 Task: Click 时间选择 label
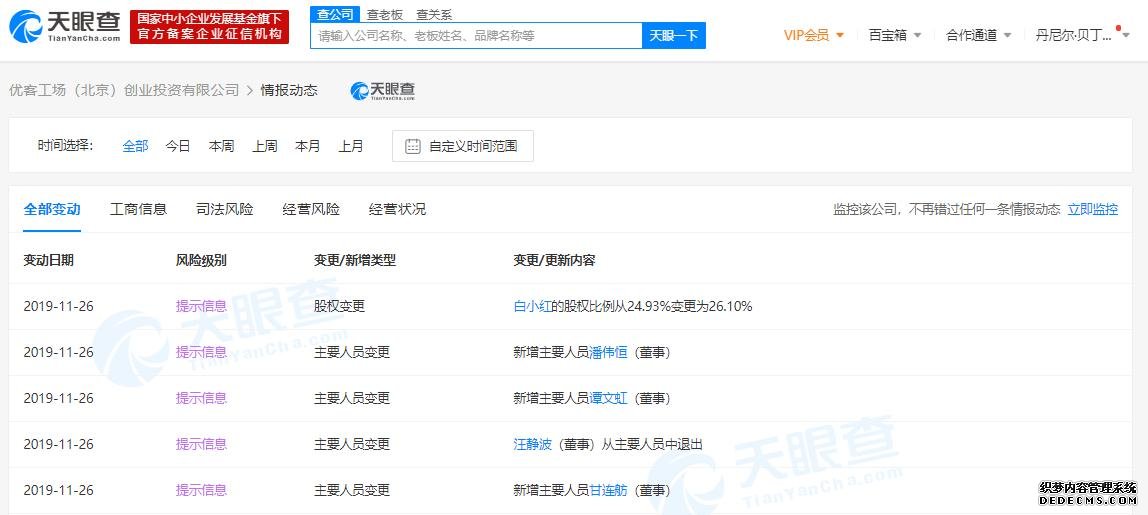click(x=65, y=146)
